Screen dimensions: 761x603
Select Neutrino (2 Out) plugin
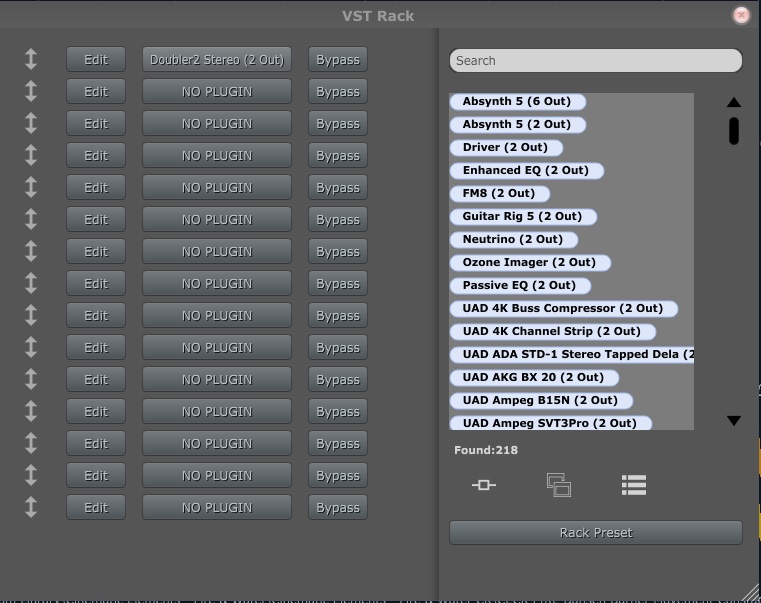coord(514,239)
